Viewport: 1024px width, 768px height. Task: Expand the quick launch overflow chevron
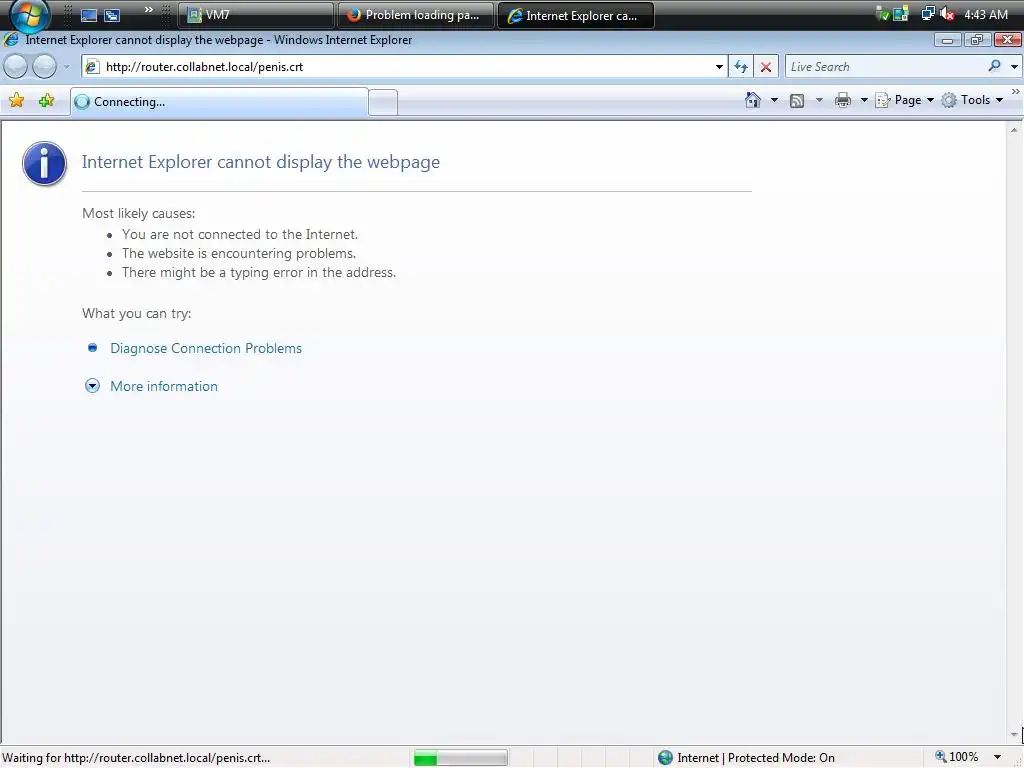tap(149, 10)
